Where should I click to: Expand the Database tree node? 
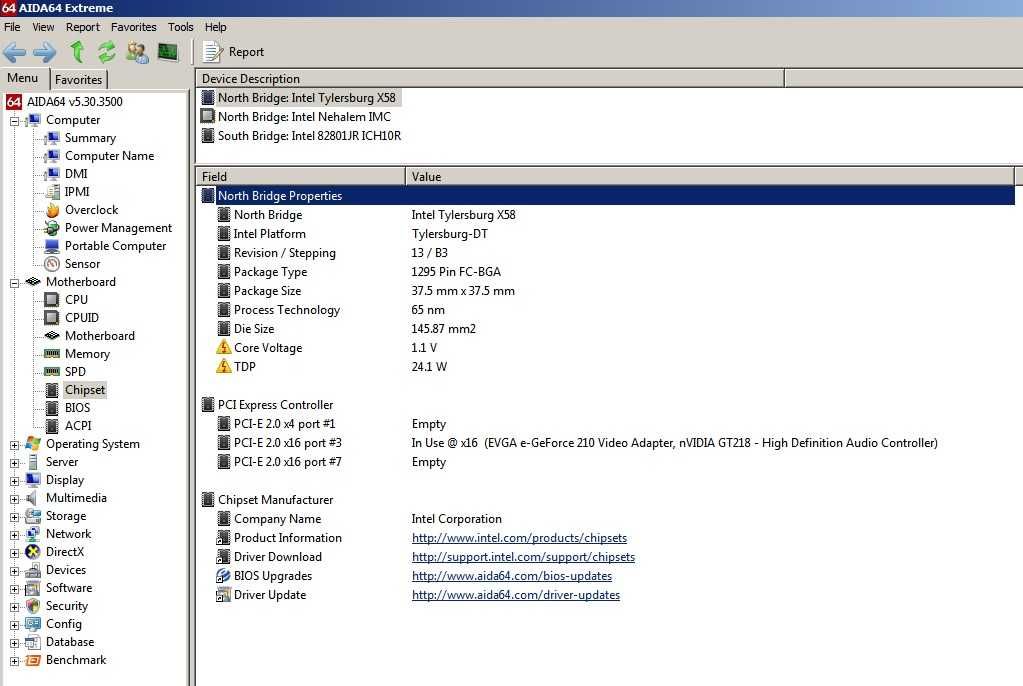[14, 643]
